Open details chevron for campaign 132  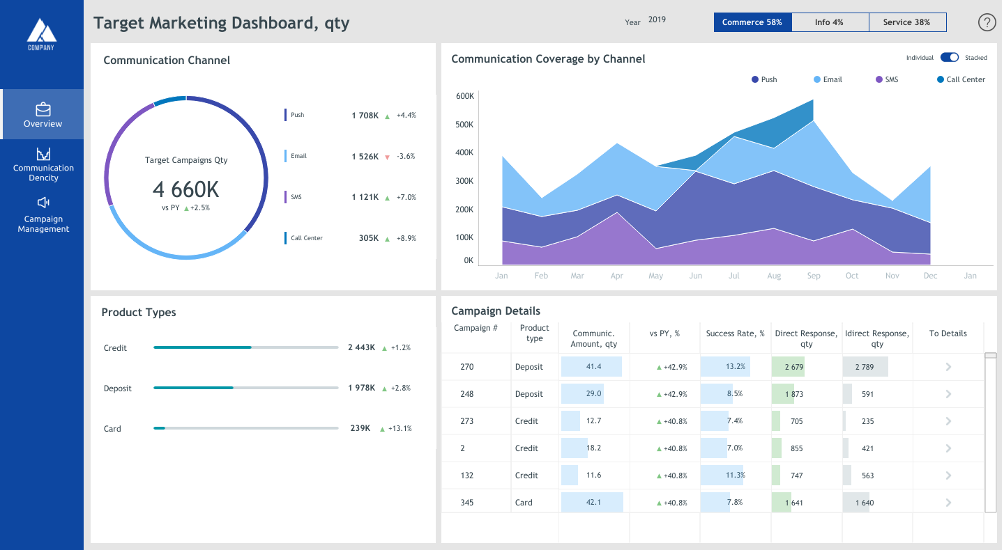(x=948, y=475)
